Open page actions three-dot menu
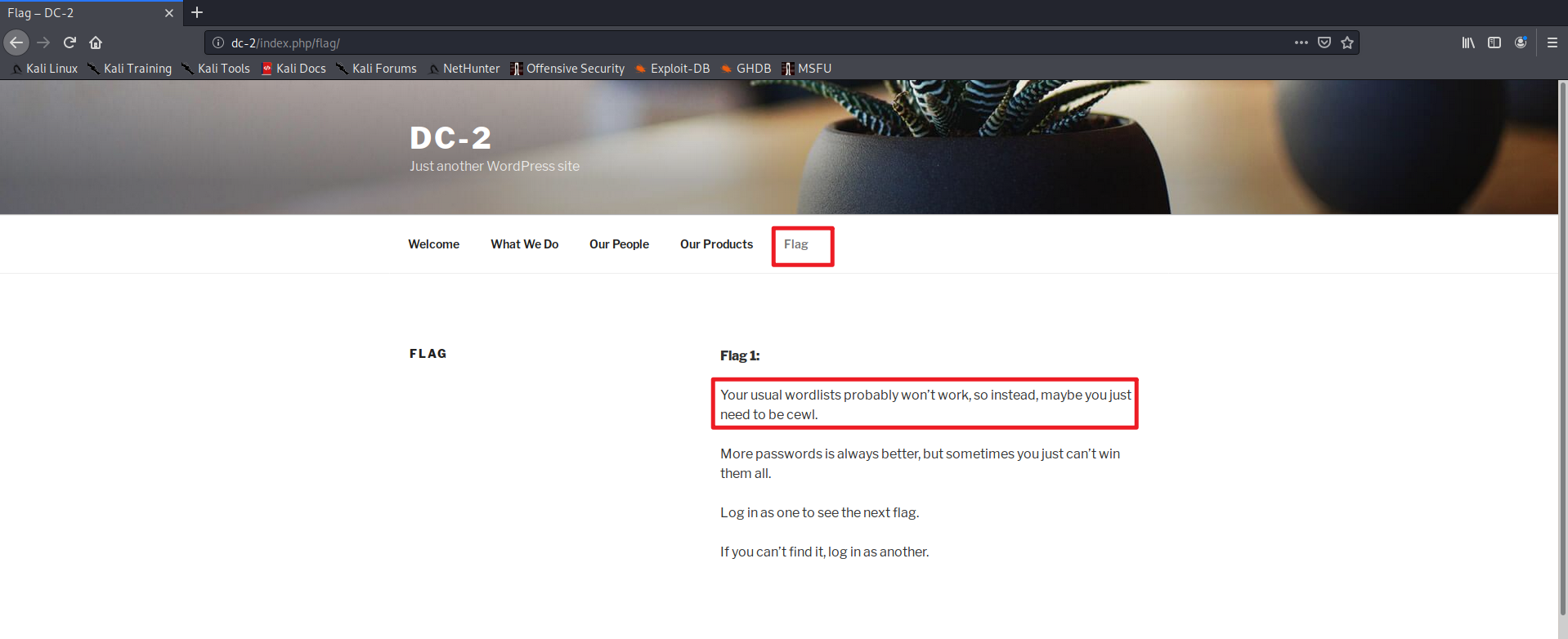Image resolution: width=1568 pixels, height=639 pixels. [1301, 42]
